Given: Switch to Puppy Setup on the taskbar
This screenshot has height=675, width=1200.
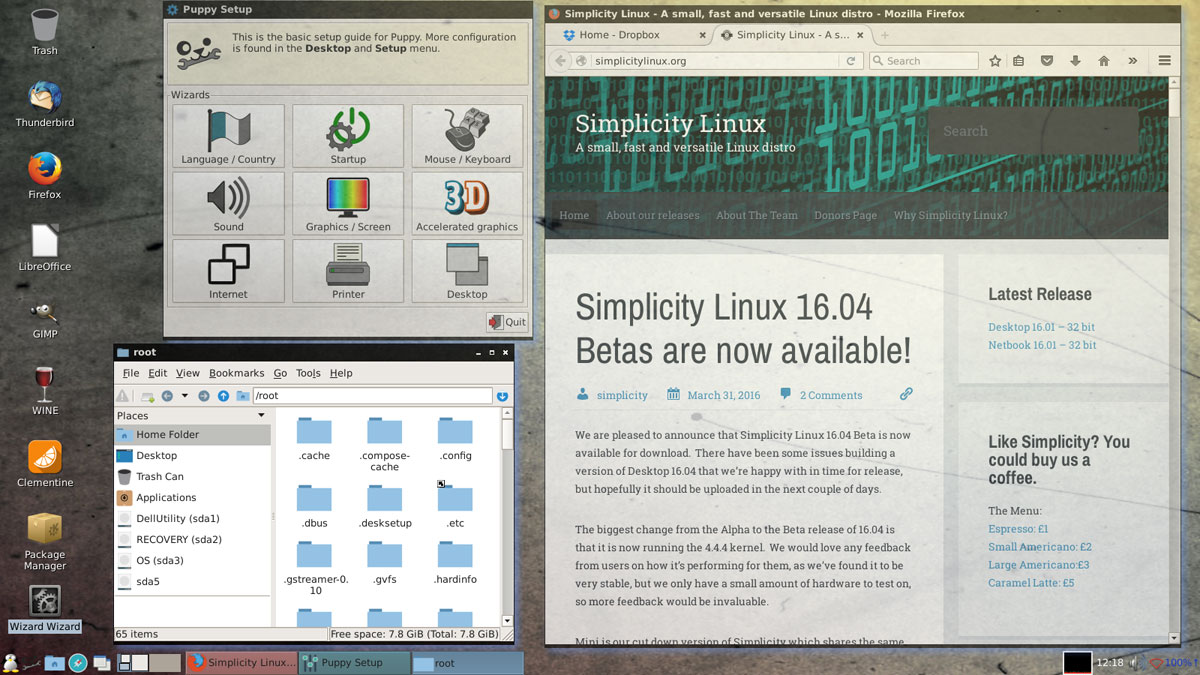Looking at the screenshot, I should tap(354, 663).
